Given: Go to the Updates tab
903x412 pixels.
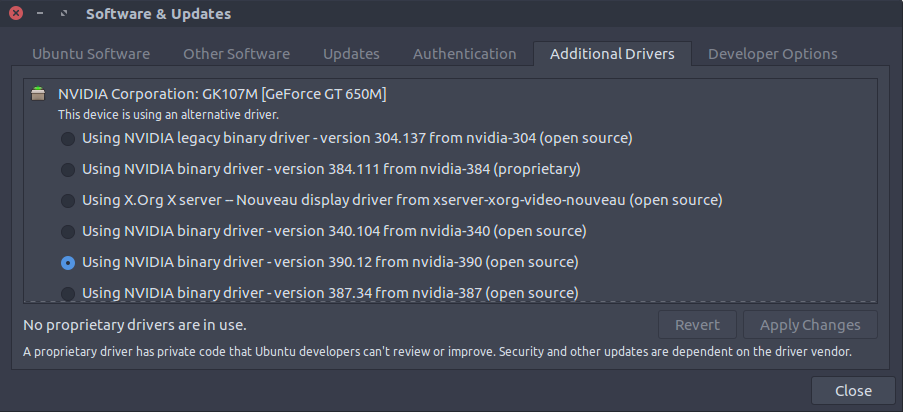Looking at the screenshot, I should [x=351, y=54].
